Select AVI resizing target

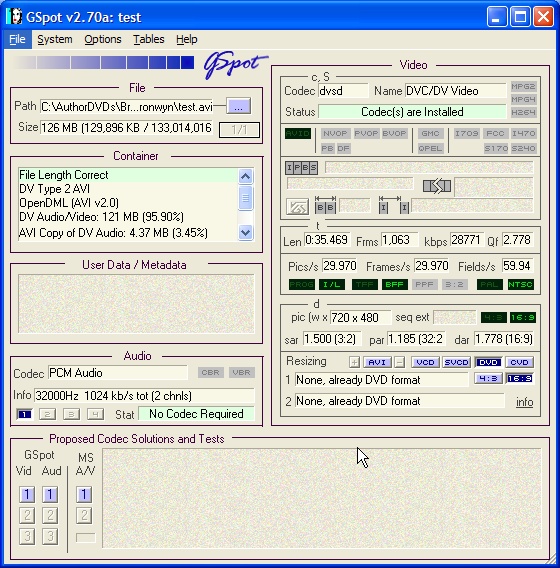[377, 362]
